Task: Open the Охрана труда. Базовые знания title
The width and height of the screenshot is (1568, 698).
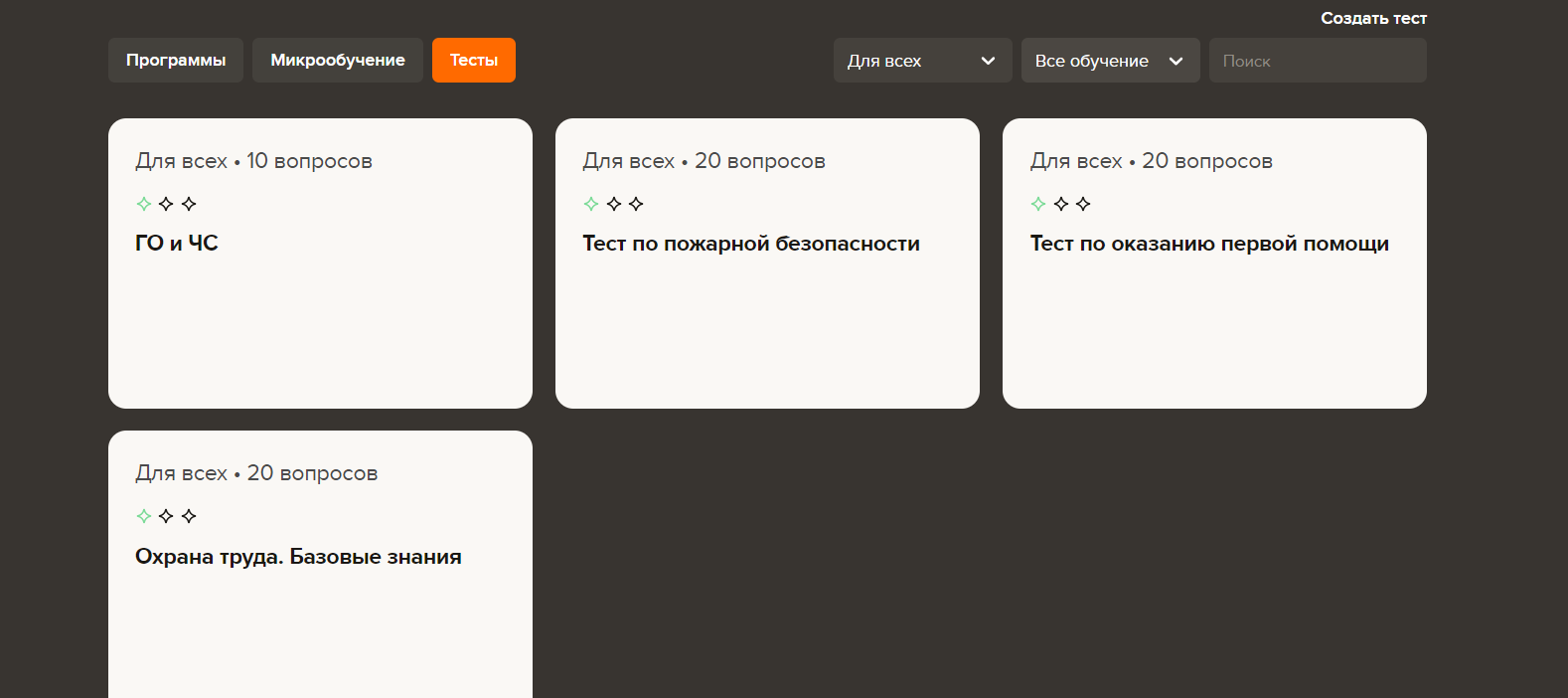Action: click(298, 557)
